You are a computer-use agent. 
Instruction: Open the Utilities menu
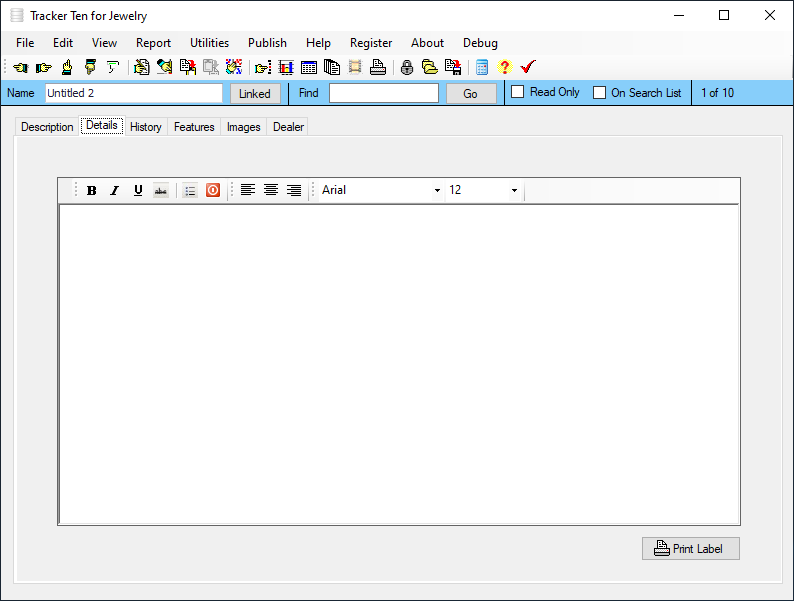[x=209, y=43]
